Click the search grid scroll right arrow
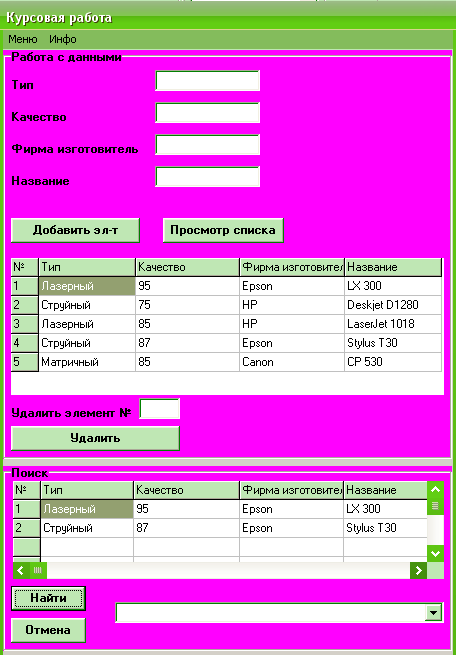Viewport: 456px width, 655px height. click(418, 570)
